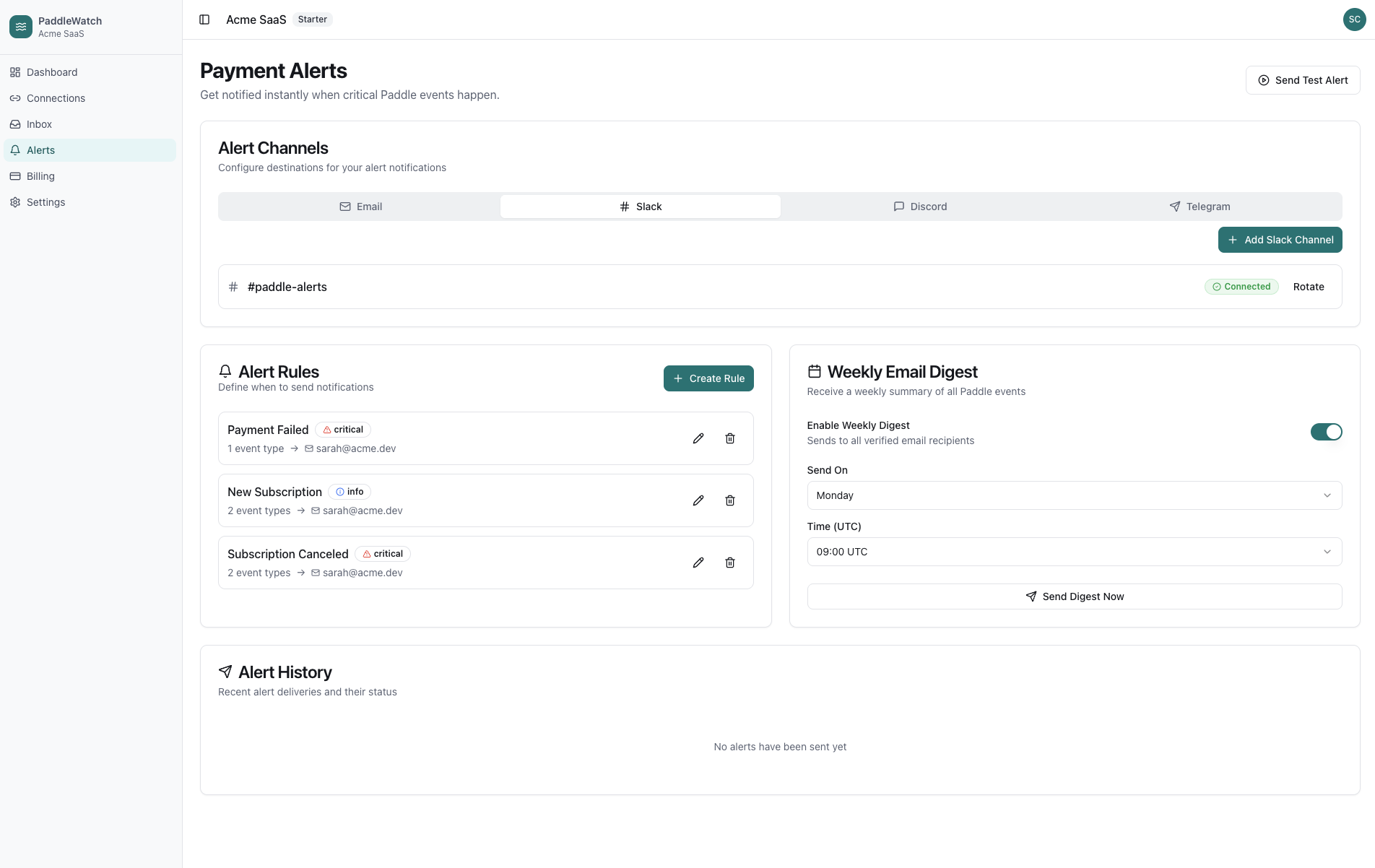1375x868 pixels.
Task: Click the SC avatar in the top corner
Action: pos(1354,19)
